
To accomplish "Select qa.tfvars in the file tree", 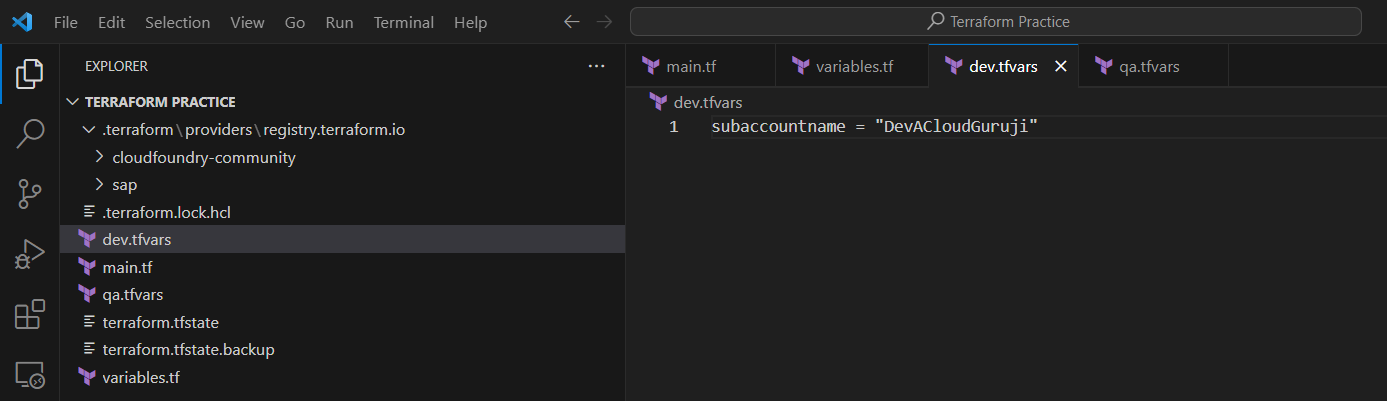I will [132, 295].
